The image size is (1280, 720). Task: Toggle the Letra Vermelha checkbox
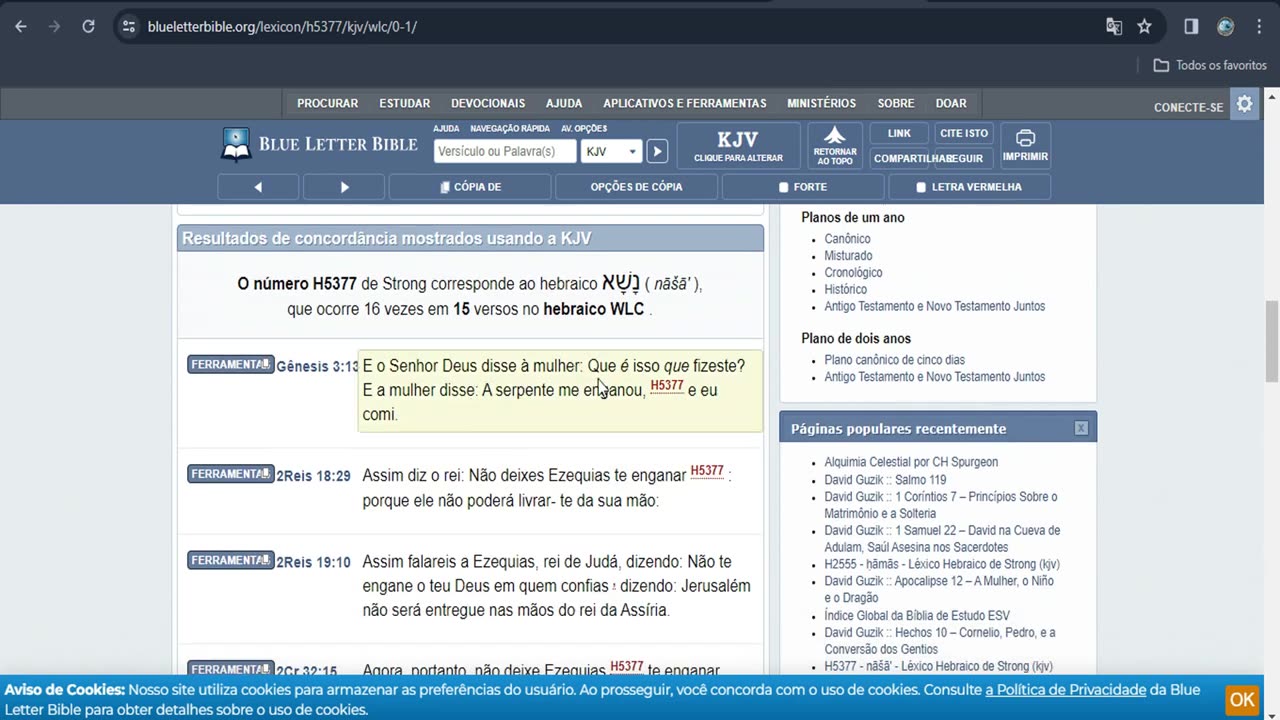[921, 187]
